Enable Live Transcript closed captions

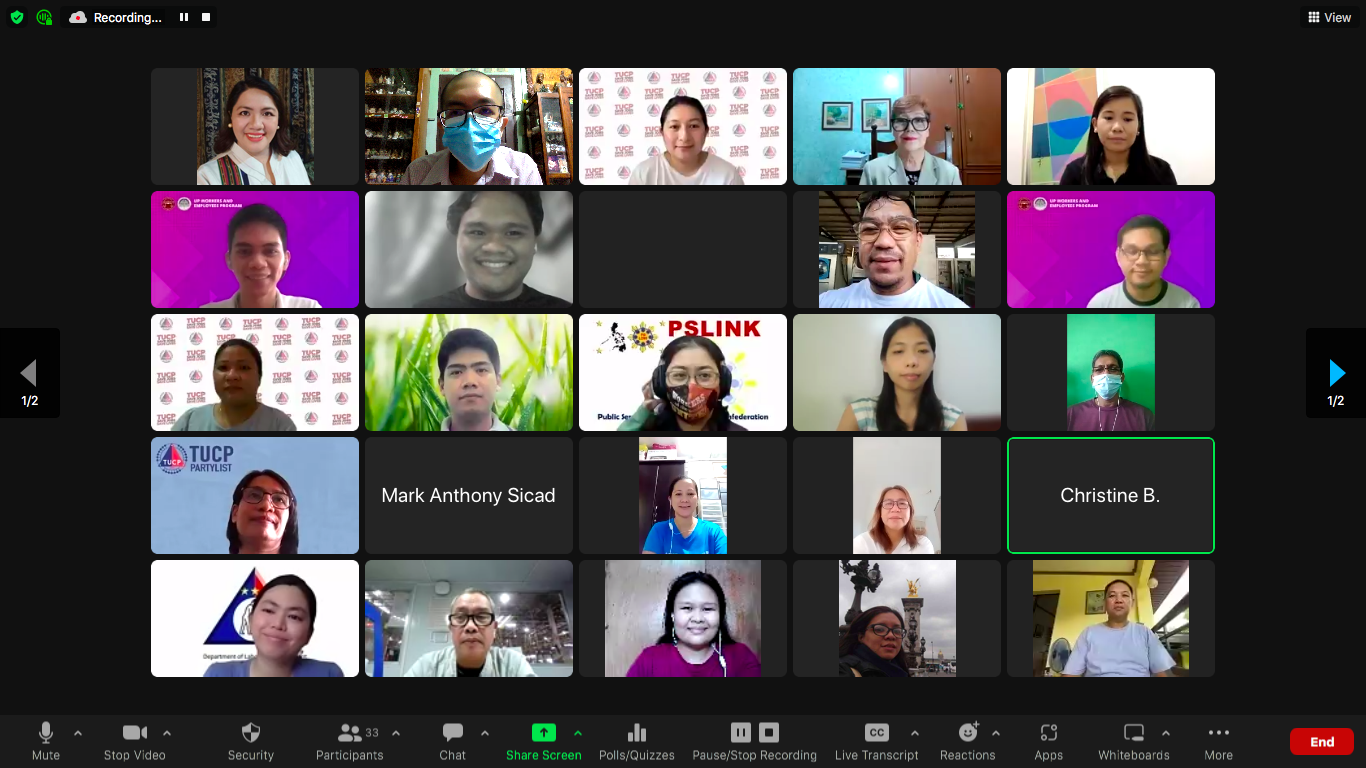tap(876, 740)
